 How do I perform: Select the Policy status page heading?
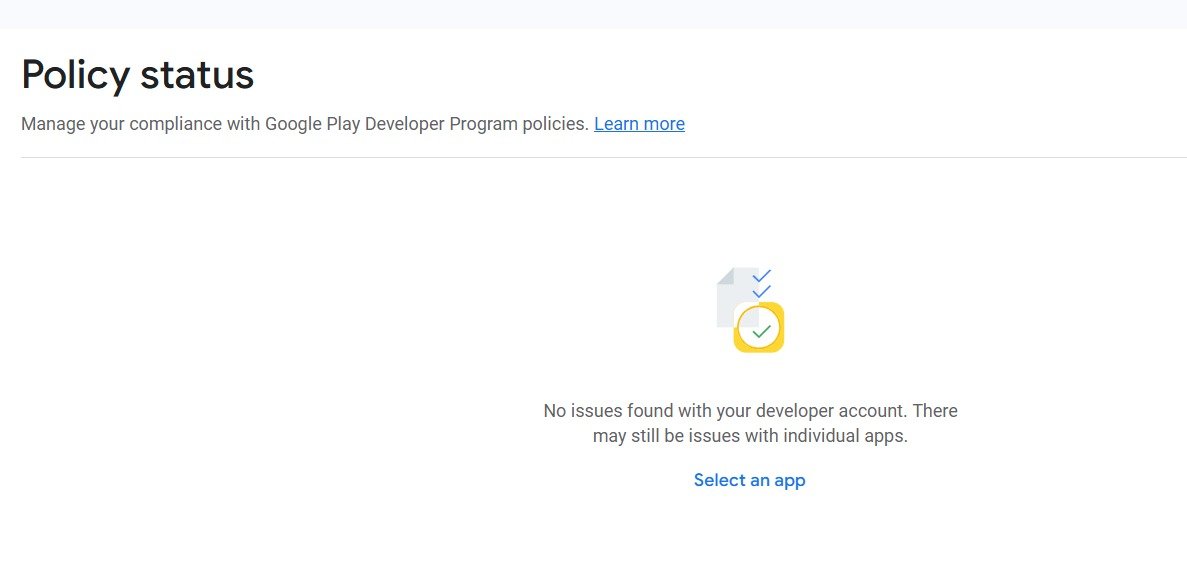[138, 74]
